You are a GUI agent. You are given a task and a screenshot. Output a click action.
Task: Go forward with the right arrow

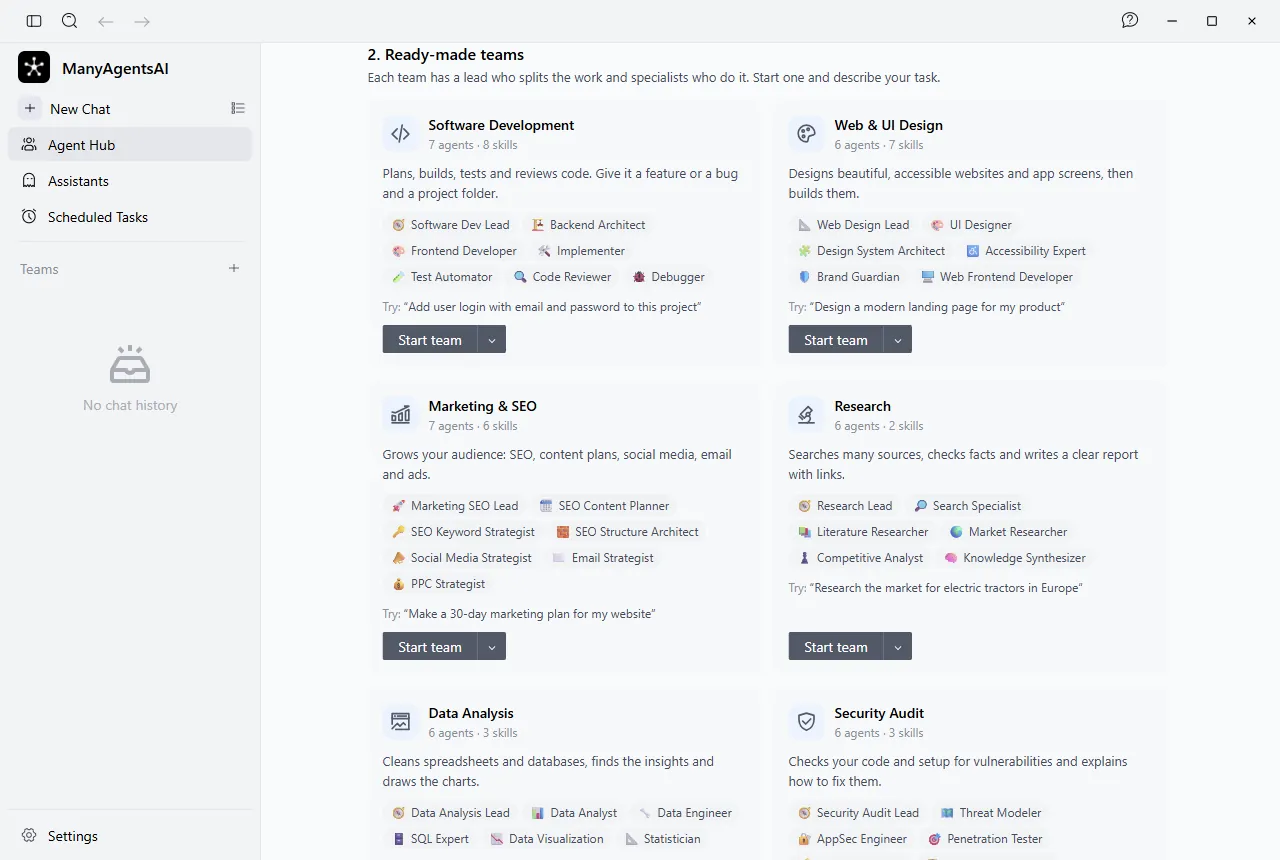pos(142,21)
